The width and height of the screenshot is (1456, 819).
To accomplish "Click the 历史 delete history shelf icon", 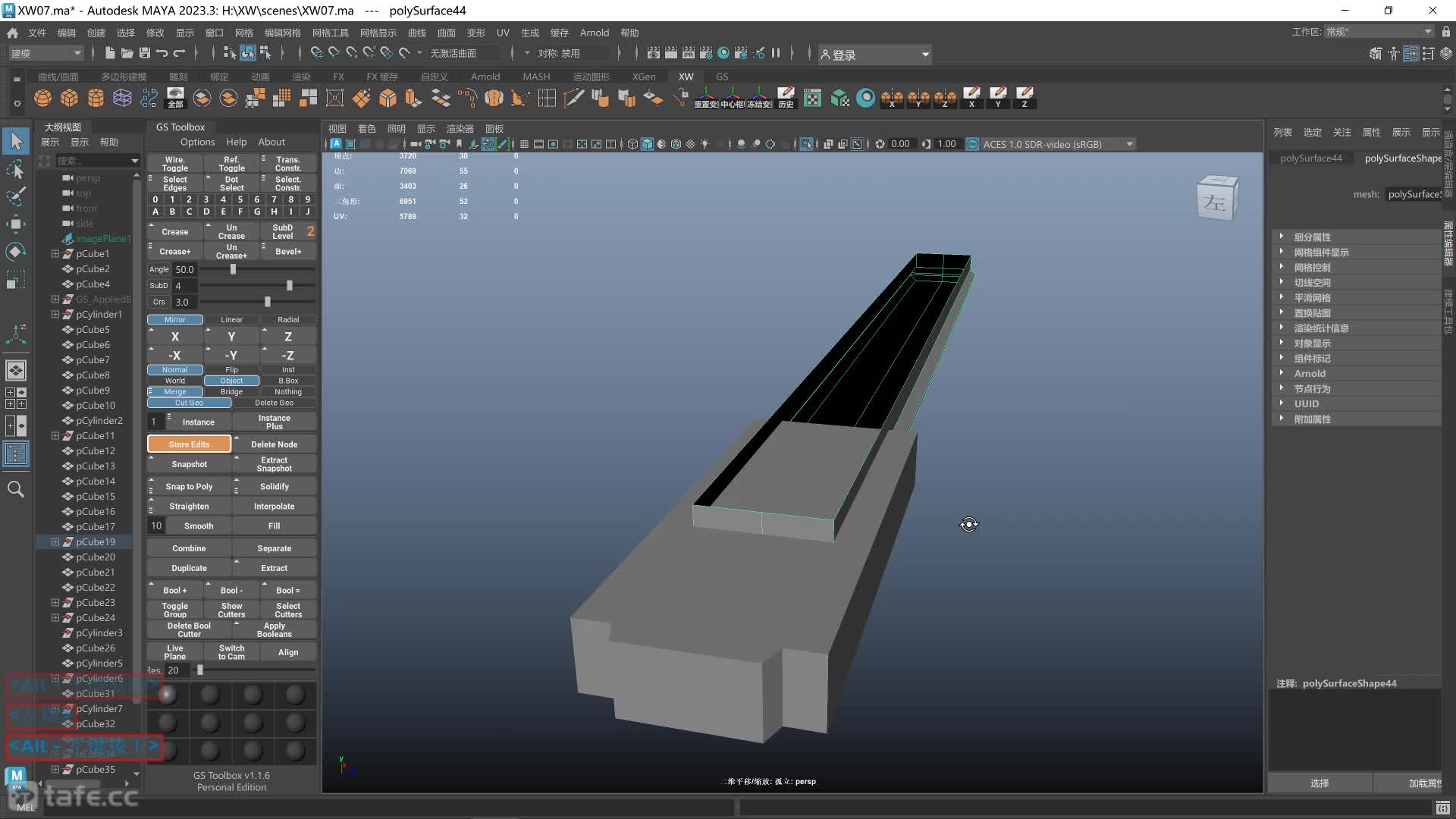I will point(786,98).
